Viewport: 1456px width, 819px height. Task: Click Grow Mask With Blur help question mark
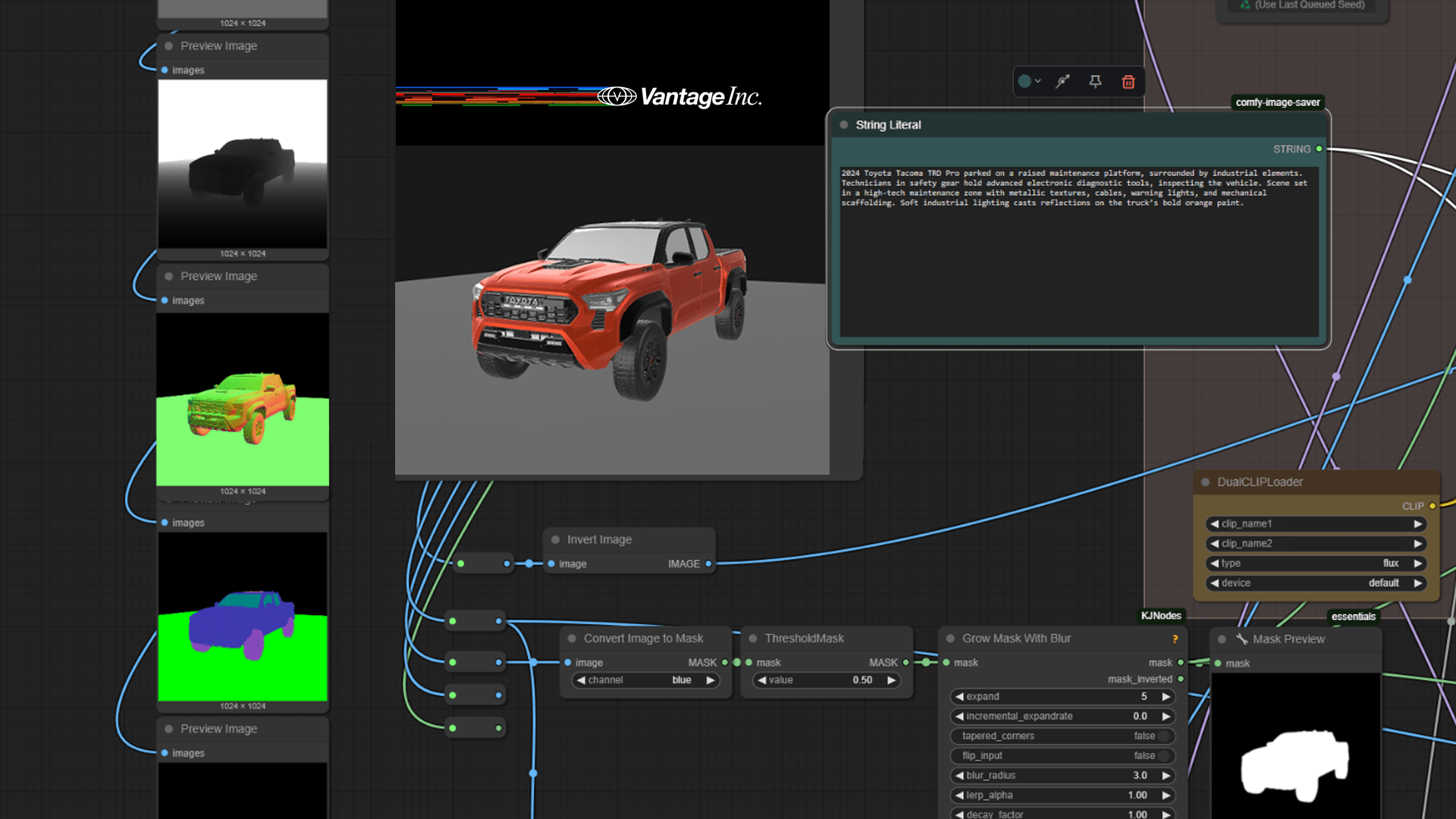pyautogui.click(x=1175, y=639)
